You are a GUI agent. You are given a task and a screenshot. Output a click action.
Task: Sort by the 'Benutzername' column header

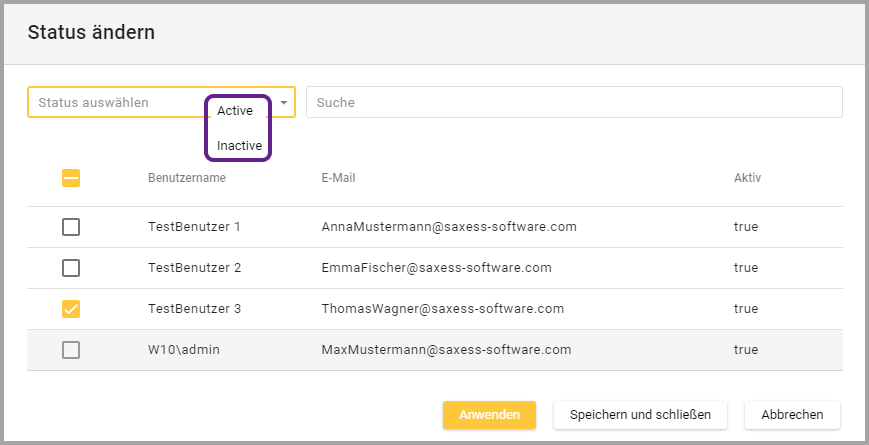coord(186,178)
